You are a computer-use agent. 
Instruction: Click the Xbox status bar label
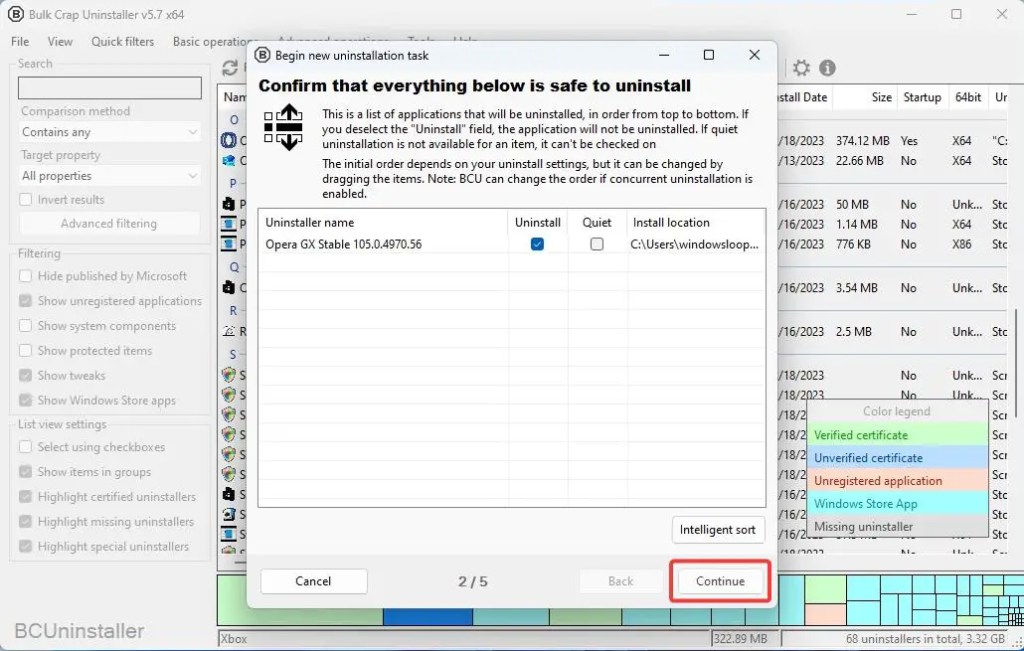pos(234,639)
